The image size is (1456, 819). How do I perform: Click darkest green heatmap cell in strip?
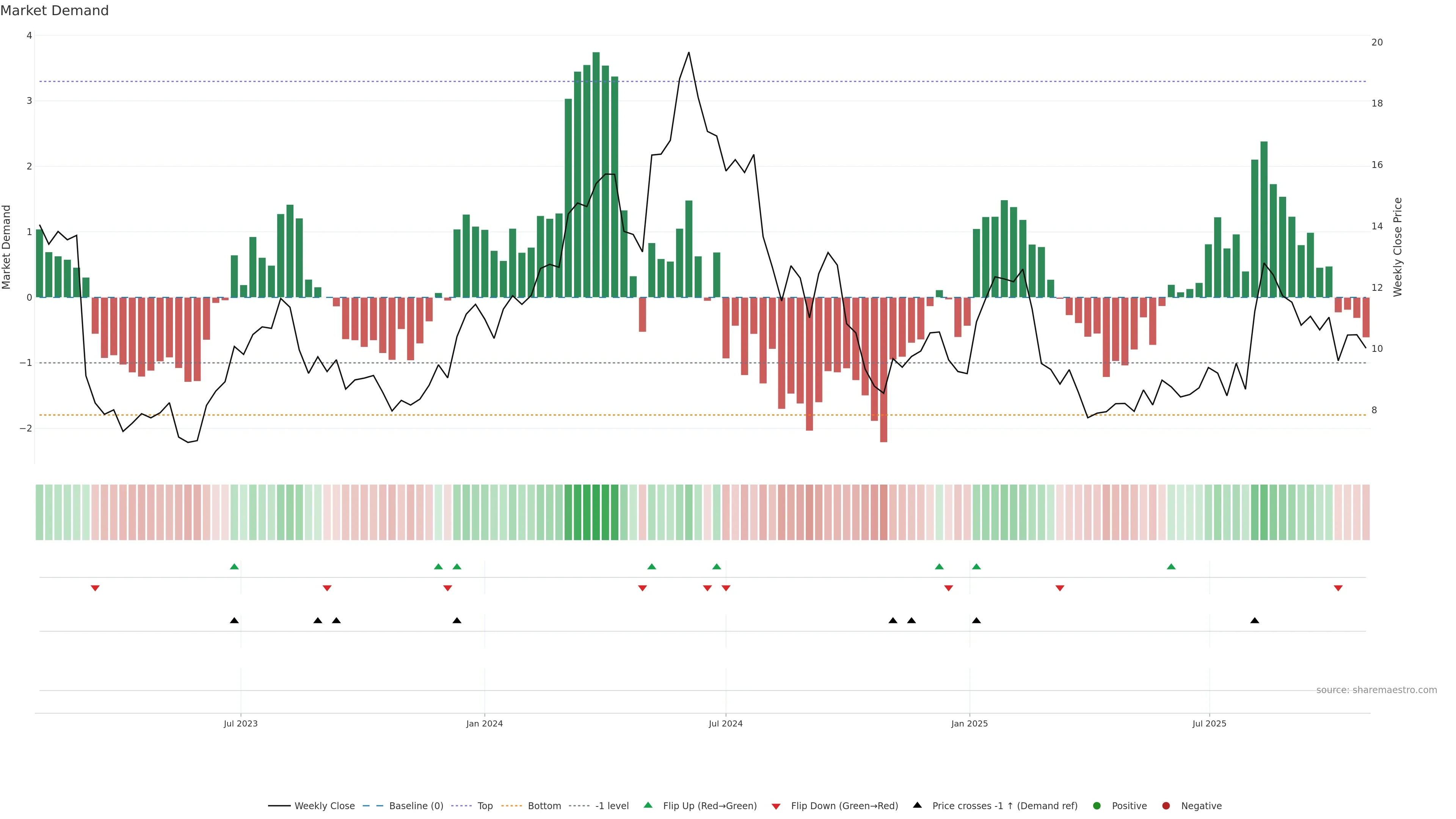tap(596, 512)
